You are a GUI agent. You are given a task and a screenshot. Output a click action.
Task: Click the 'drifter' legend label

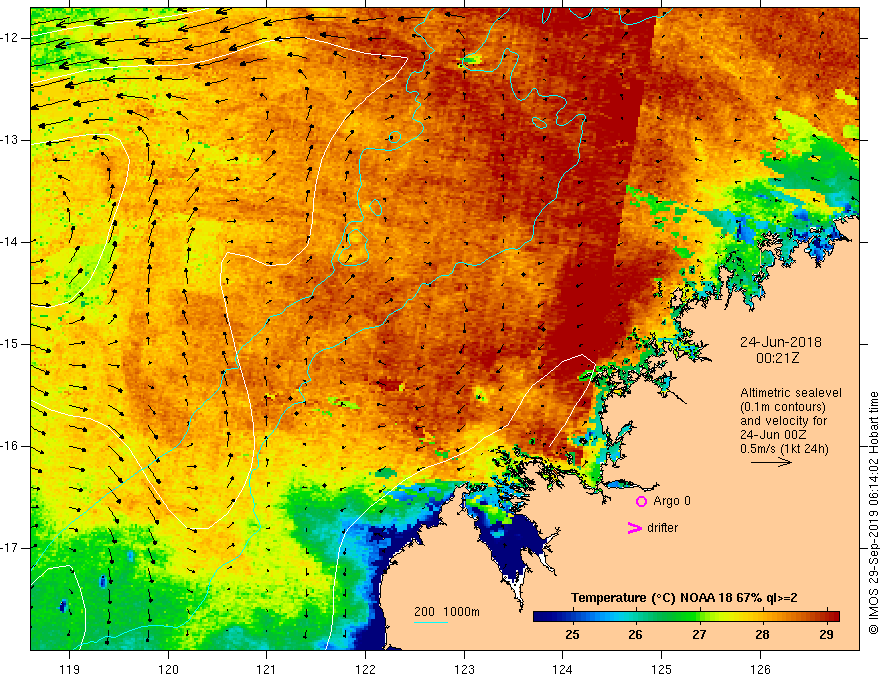tap(662, 528)
